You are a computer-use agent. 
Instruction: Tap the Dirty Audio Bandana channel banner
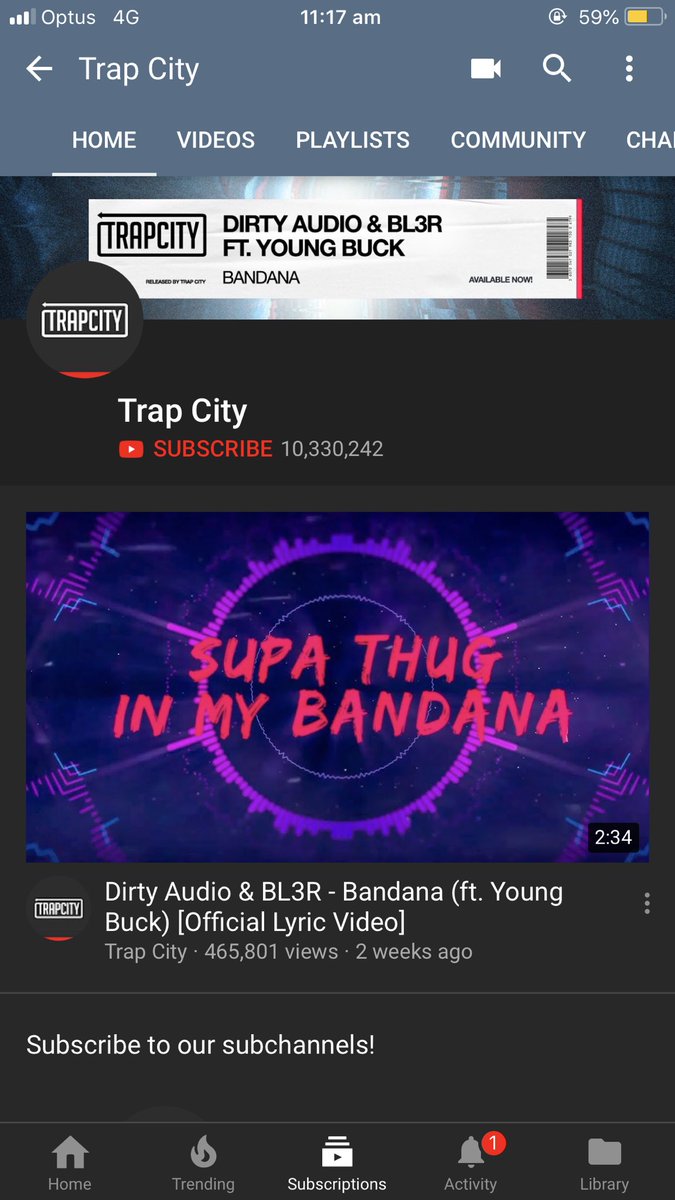tap(337, 248)
